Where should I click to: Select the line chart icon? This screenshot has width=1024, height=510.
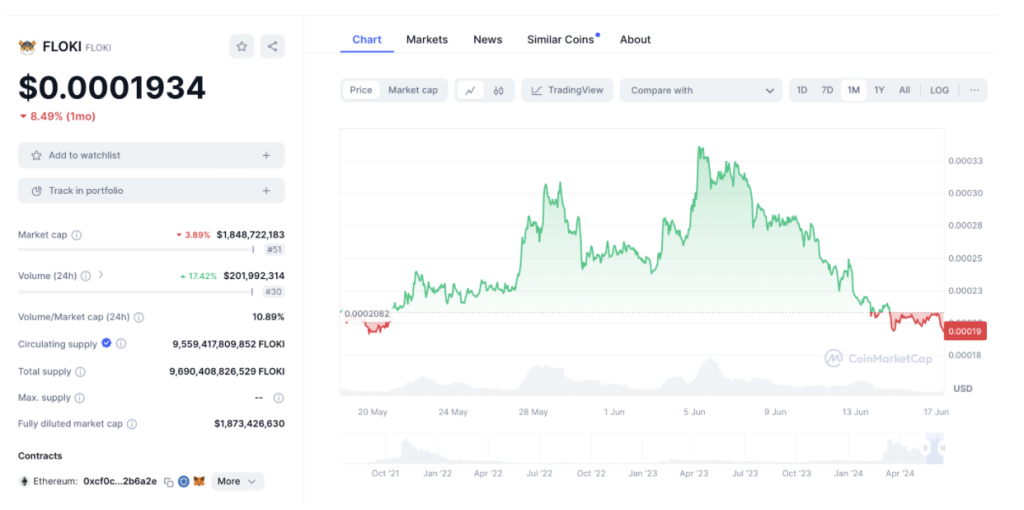pyautogui.click(x=470, y=91)
